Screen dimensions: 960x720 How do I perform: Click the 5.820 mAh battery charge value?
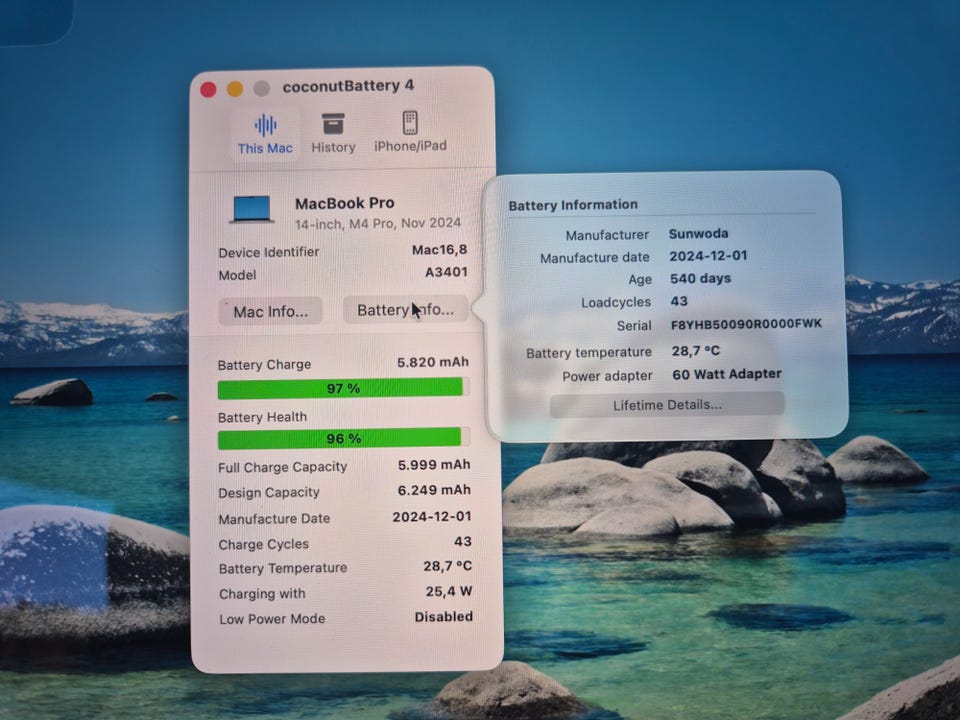pyautogui.click(x=433, y=362)
